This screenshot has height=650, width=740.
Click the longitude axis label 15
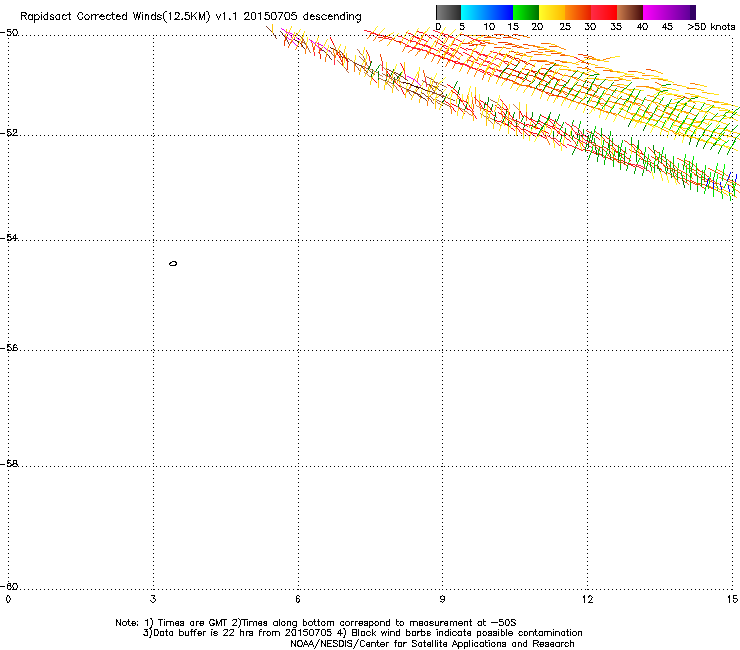click(732, 599)
